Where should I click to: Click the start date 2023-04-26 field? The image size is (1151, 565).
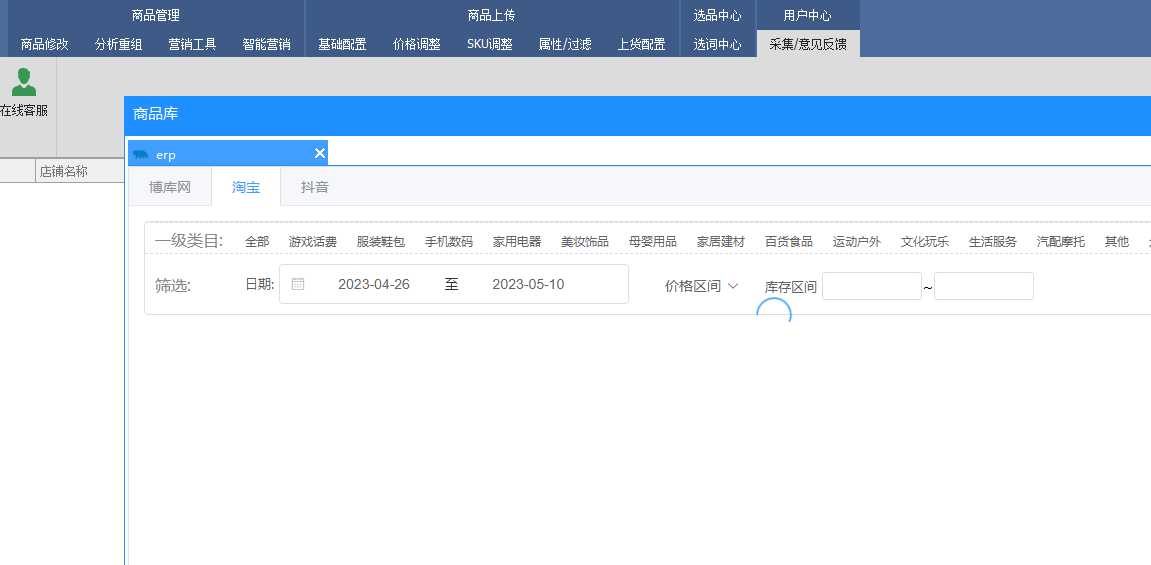[x=374, y=284]
